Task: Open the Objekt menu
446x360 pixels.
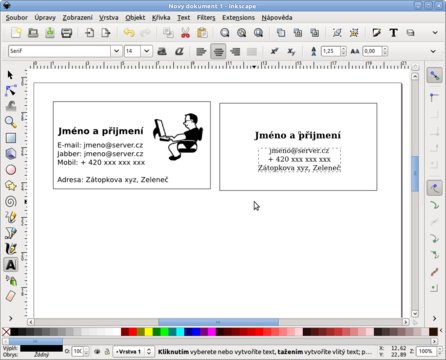Action: point(135,17)
